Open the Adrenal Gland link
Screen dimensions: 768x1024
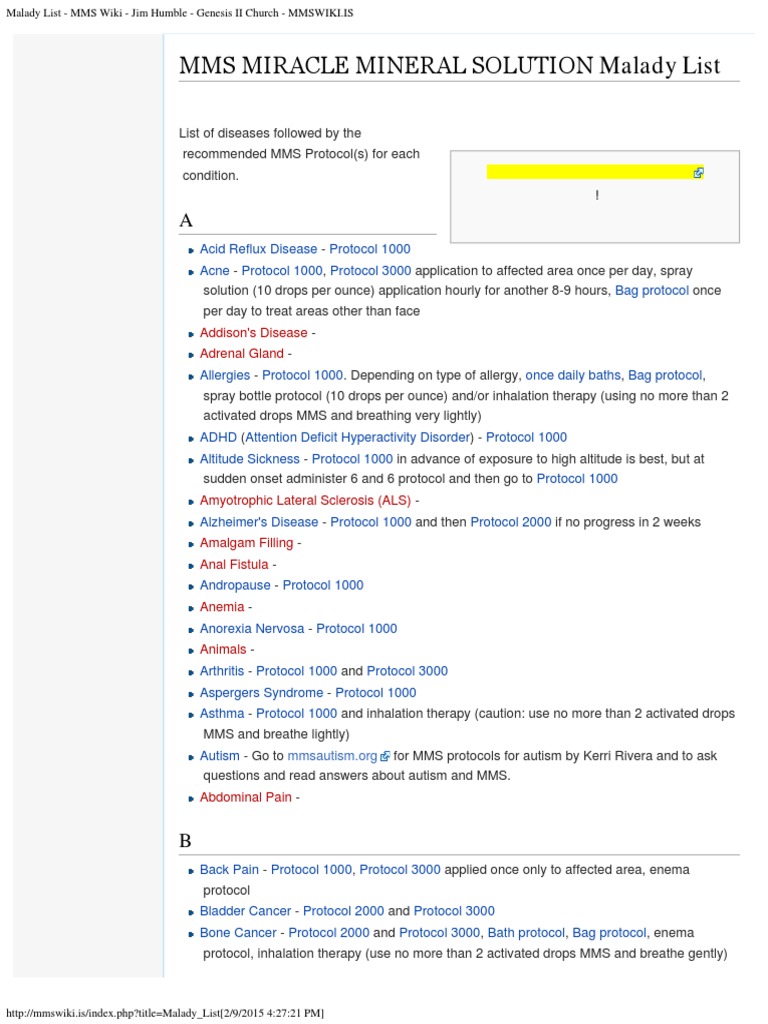tap(242, 353)
